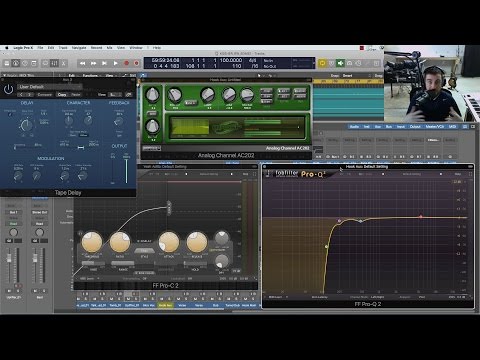Open the User Default preset menu
This screenshot has height=360, width=480.
tap(49, 87)
